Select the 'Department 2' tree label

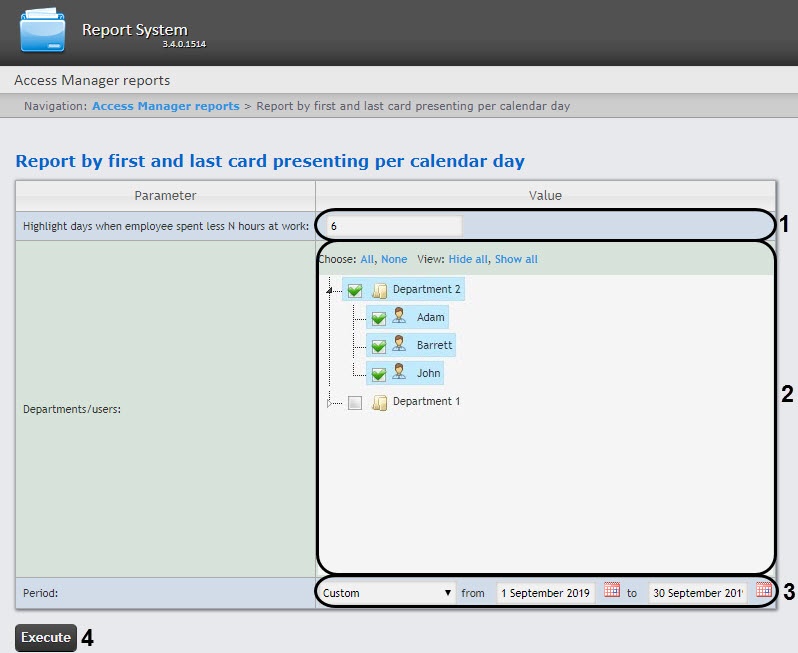coord(426,289)
